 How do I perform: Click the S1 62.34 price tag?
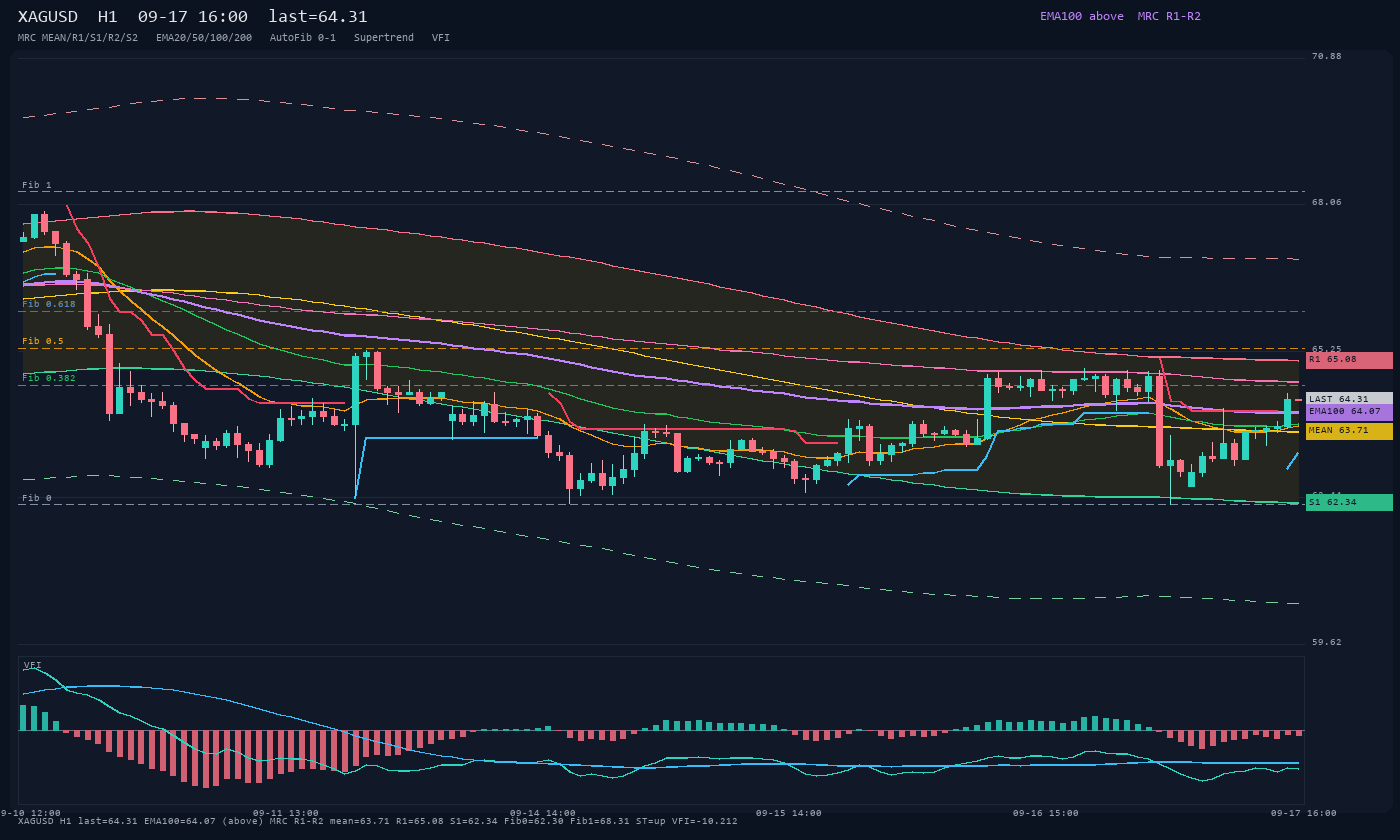1349,502
